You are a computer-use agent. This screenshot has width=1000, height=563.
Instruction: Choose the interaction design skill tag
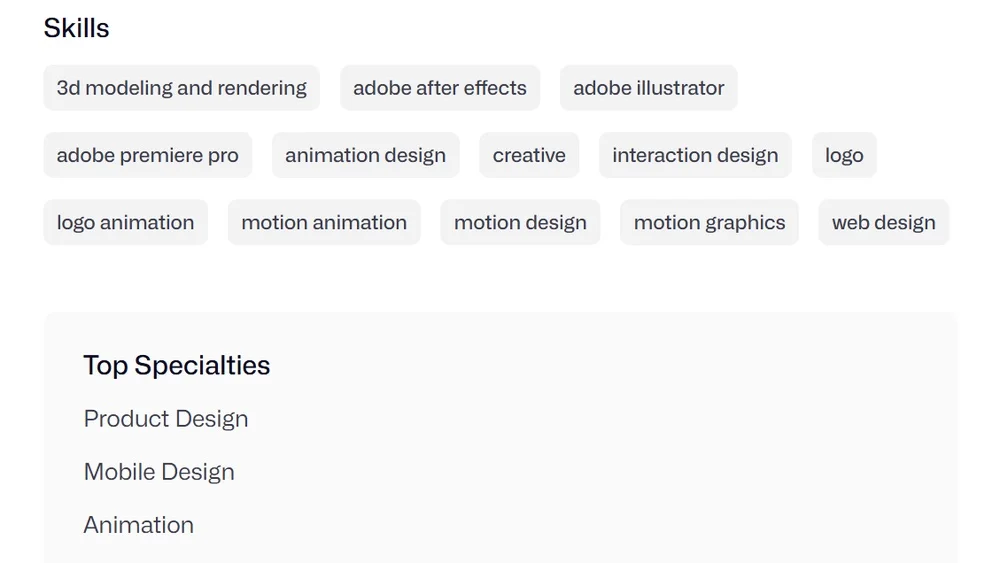click(x=694, y=155)
